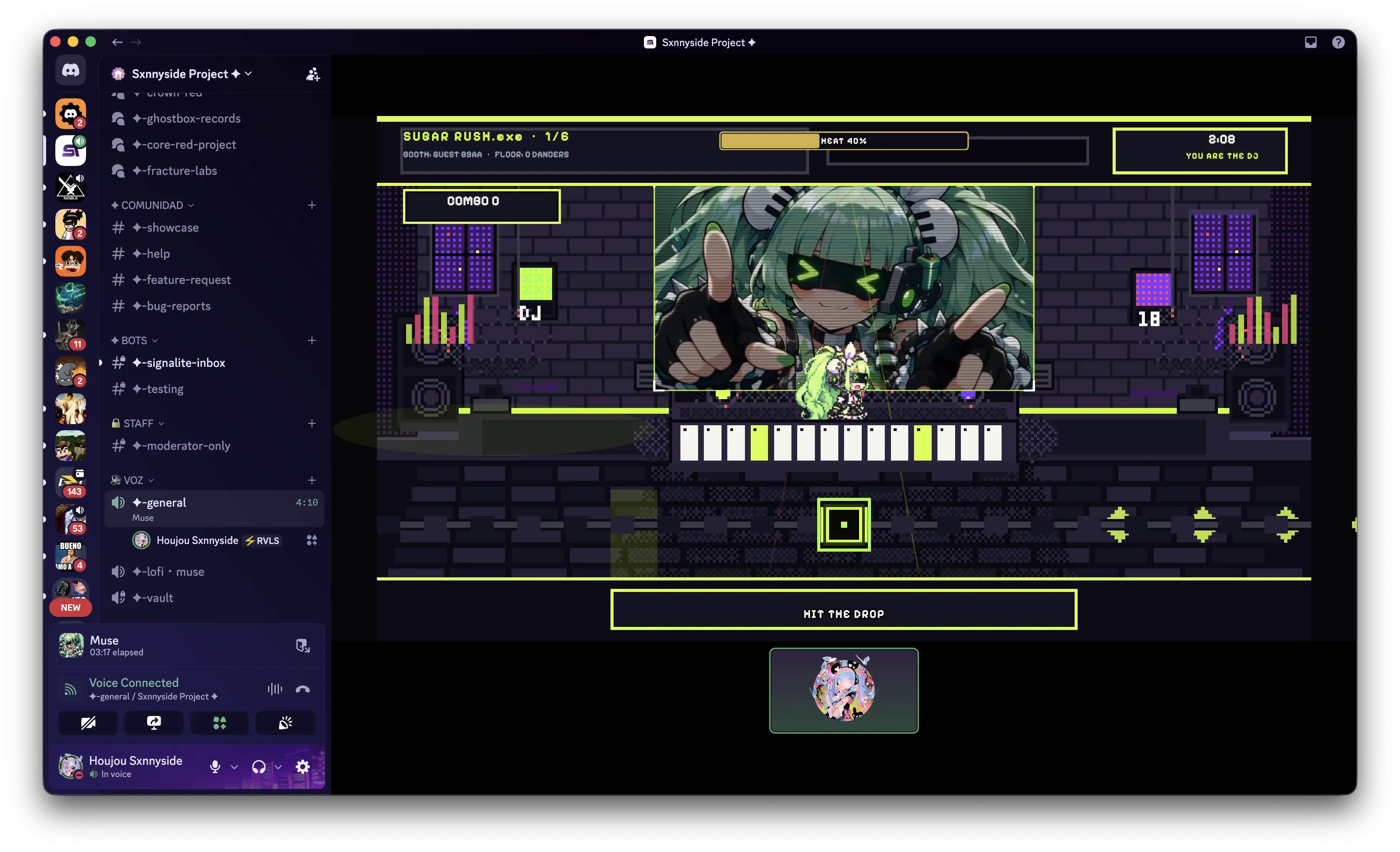The height and width of the screenshot is (852, 1400).
Task: Open headphone output options chevron
Action: pos(279,767)
